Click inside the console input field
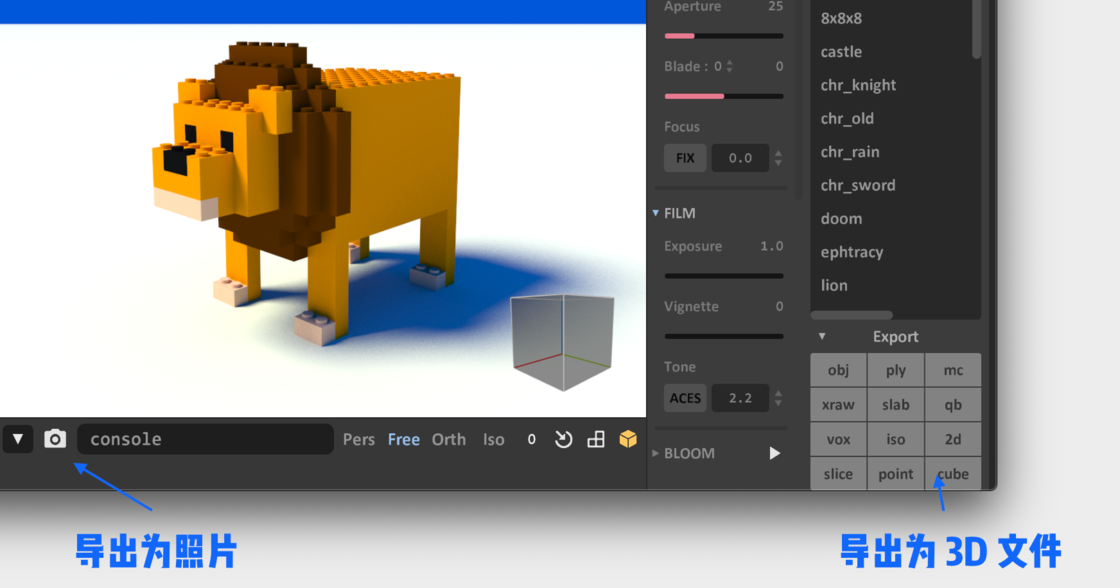Image resolution: width=1120 pixels, height=588 pixels. [205, 439]
